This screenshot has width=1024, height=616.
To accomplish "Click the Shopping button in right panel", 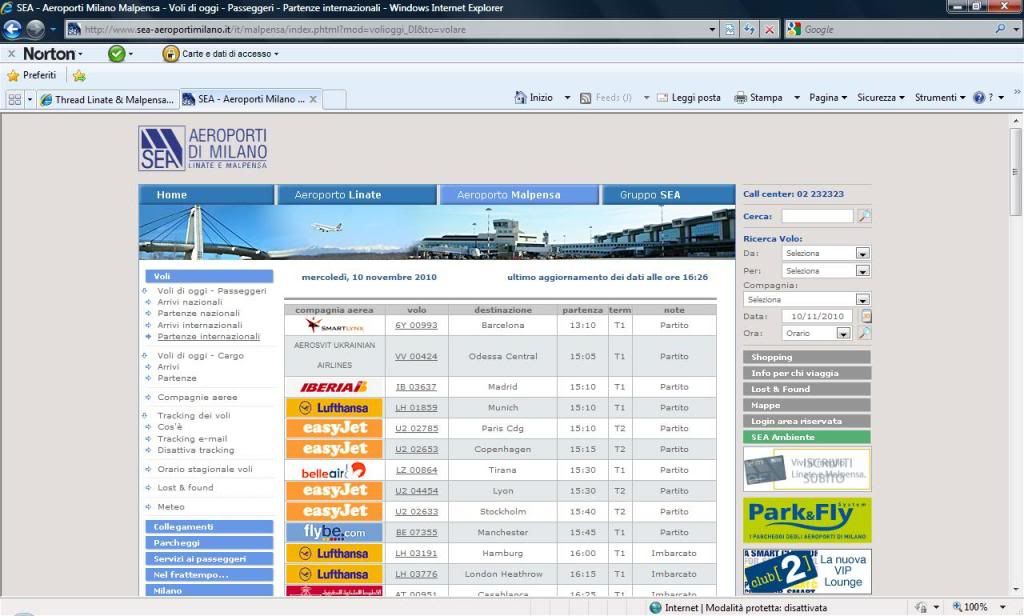I will click(807, 357).
